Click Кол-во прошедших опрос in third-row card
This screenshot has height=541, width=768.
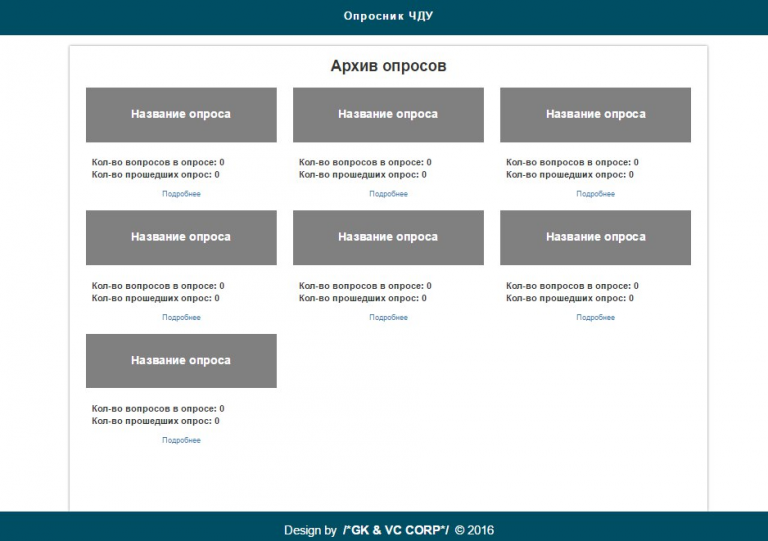coord(156,421)
